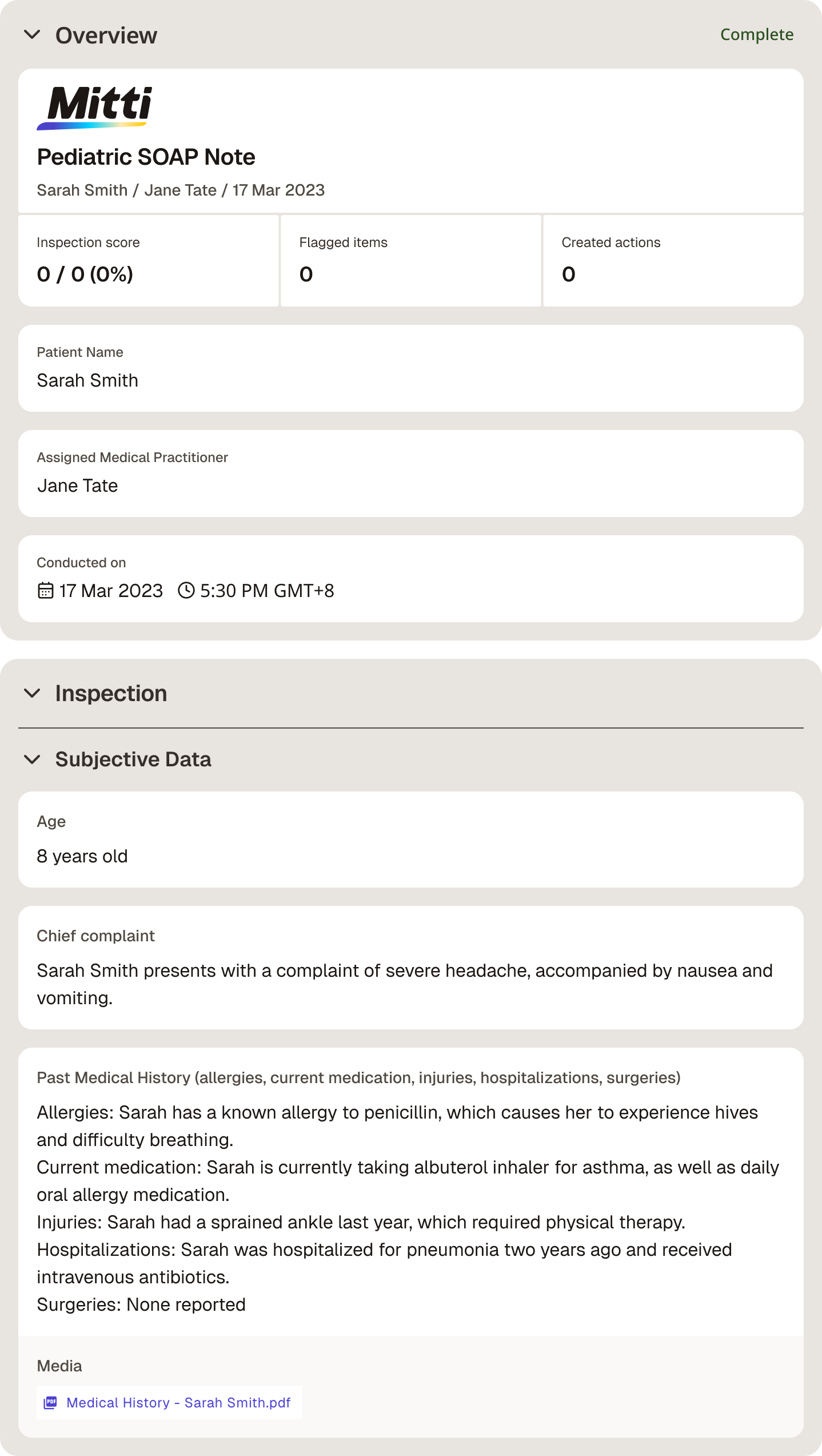The height and width of the screenshot is (1456, 822).
Task: Click the clock icon beside 5:30 PM
Action: [x=186, y=590]
